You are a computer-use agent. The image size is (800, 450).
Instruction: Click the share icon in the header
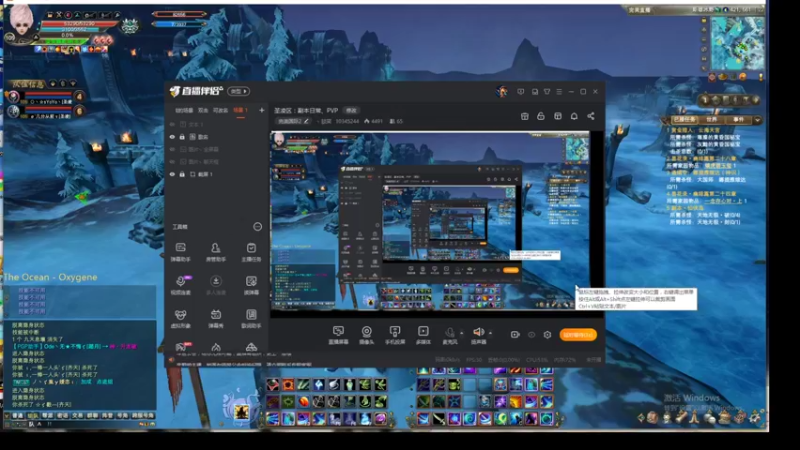pos(591,116)
